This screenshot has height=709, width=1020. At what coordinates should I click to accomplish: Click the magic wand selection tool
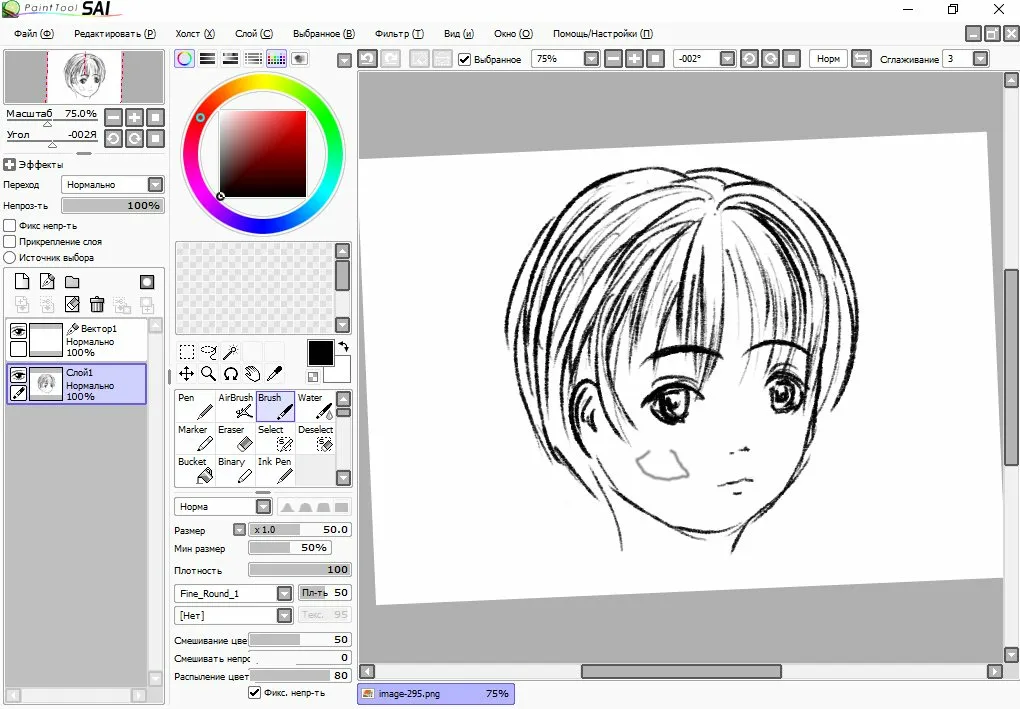pos(230,351)
